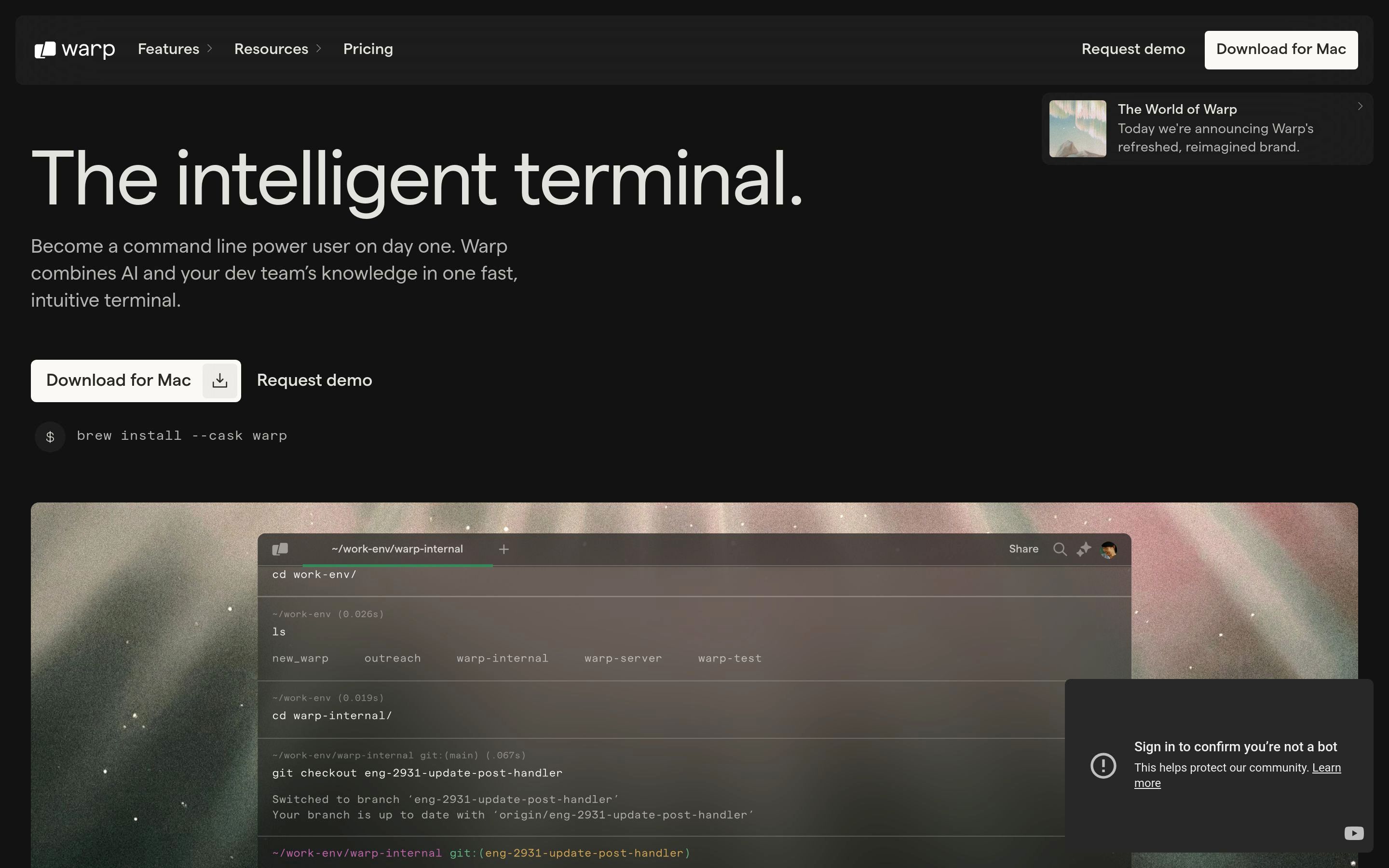This screenshot has width=1389, height=868.
Task: Open the Learn more link
Action: point(1326,768)
